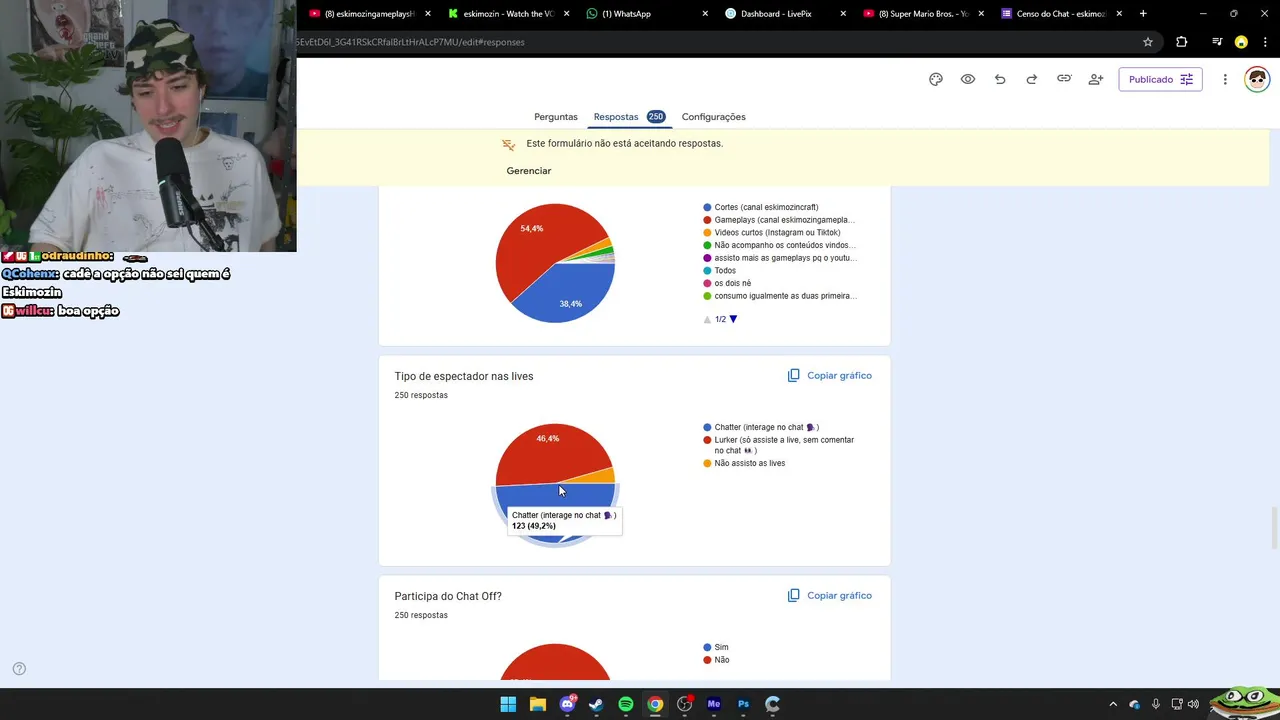Click the Chatter legend blue dot

[x=707, y=427]
